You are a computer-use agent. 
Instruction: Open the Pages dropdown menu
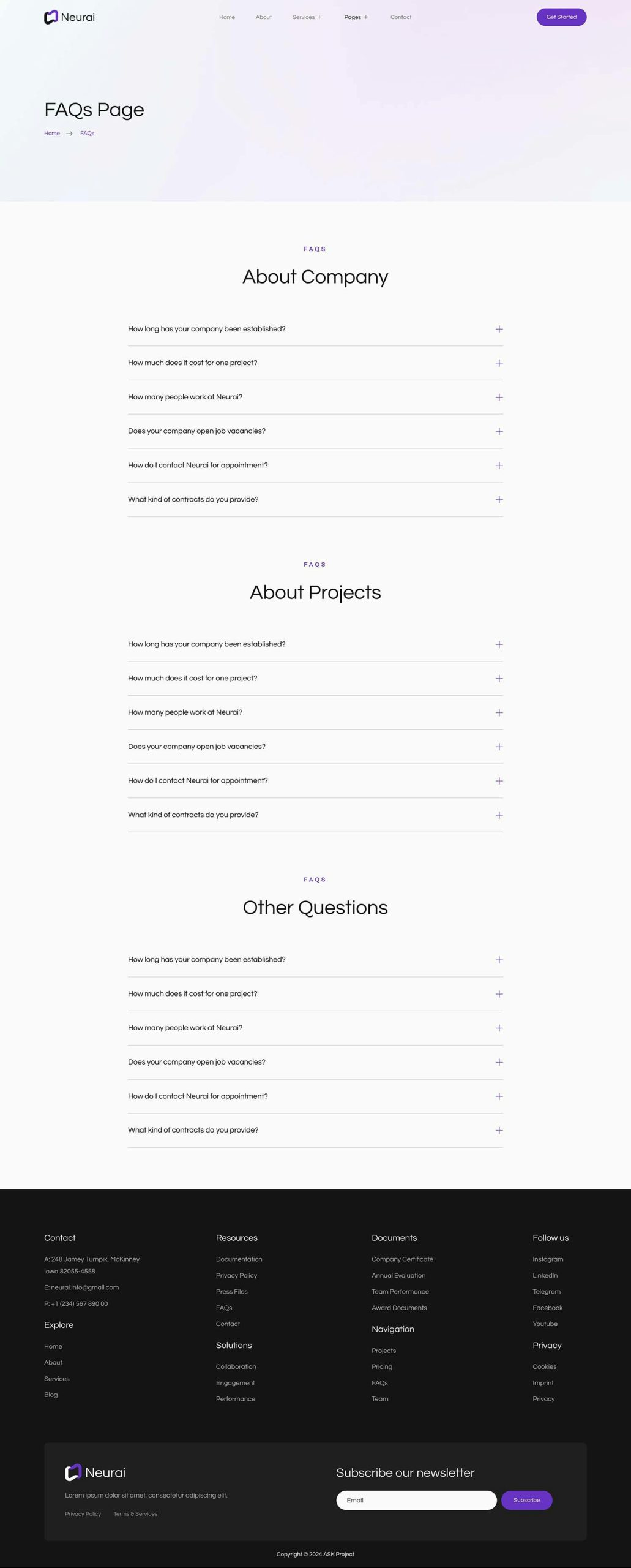coord(356,17)
